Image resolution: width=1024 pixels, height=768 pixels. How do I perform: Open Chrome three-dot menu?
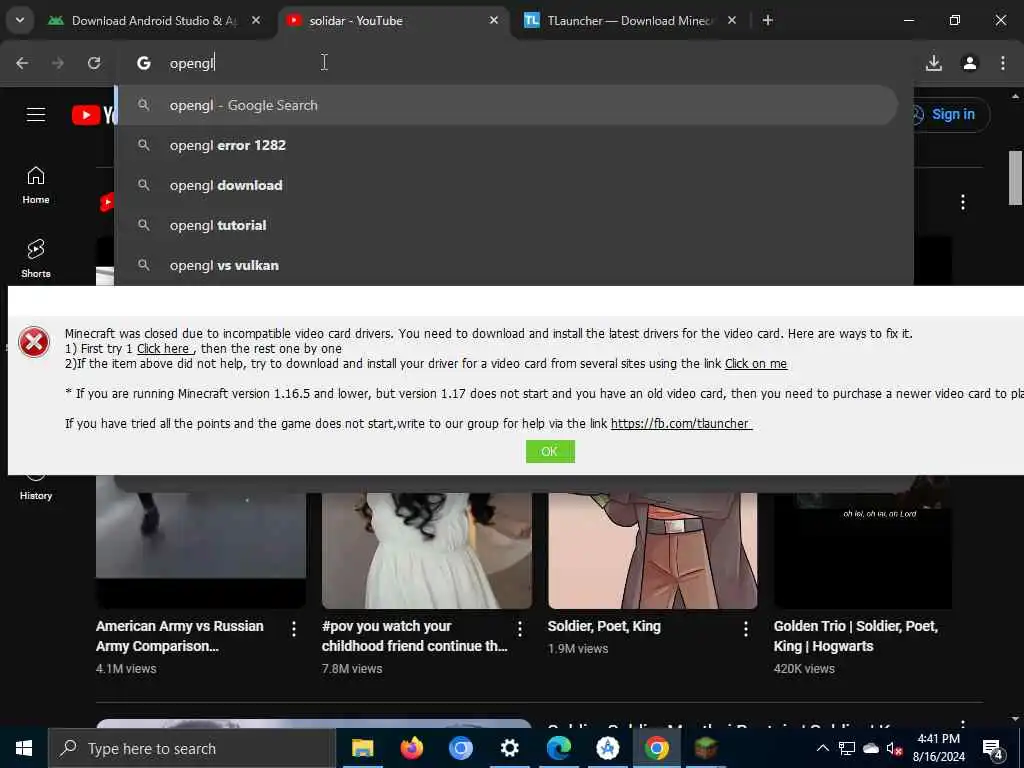click(x=1003, y=63)
